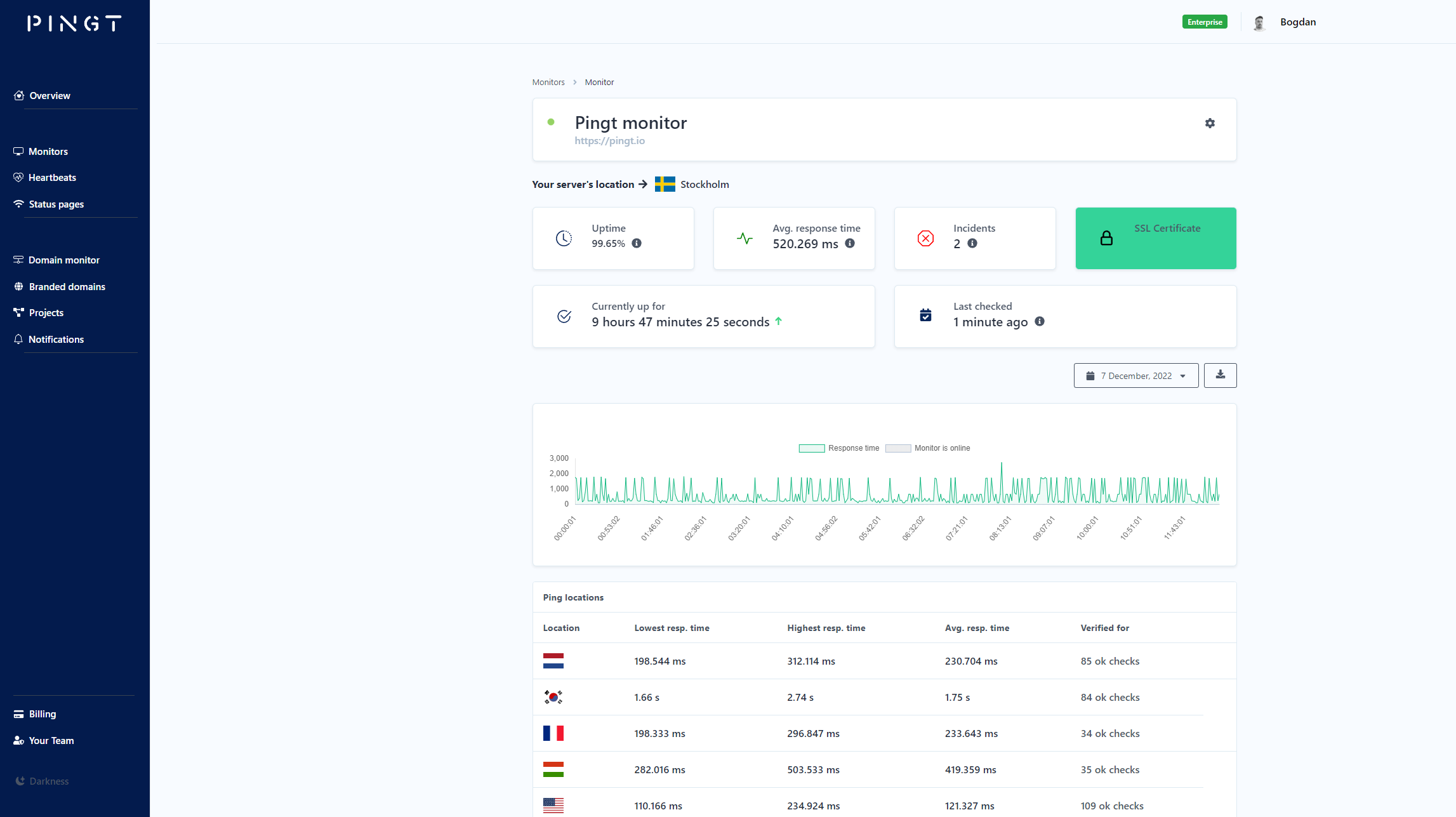Click the United States flag row icon

553,806
